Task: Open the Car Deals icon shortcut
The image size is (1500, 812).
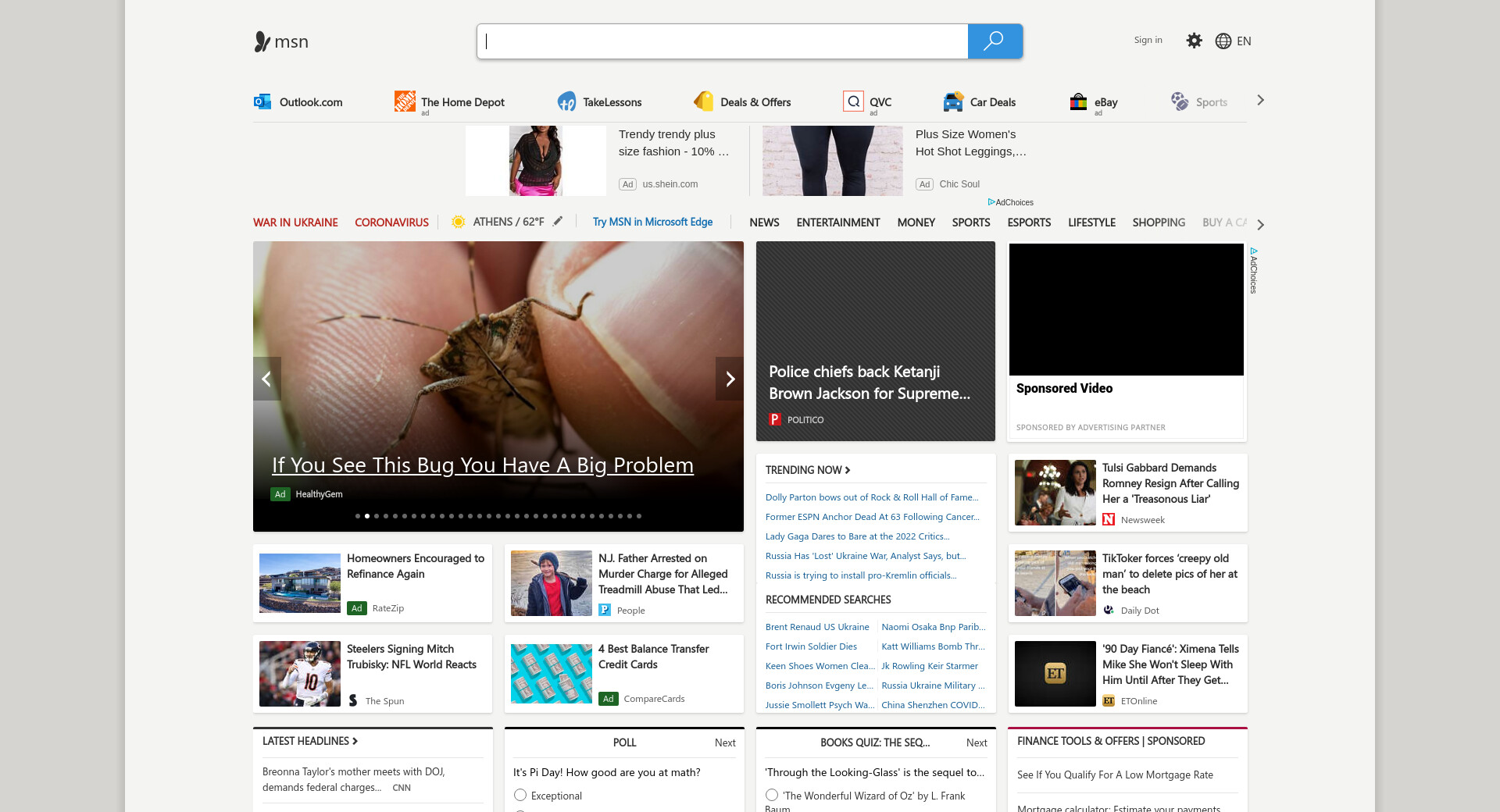Action: (953, 101)
